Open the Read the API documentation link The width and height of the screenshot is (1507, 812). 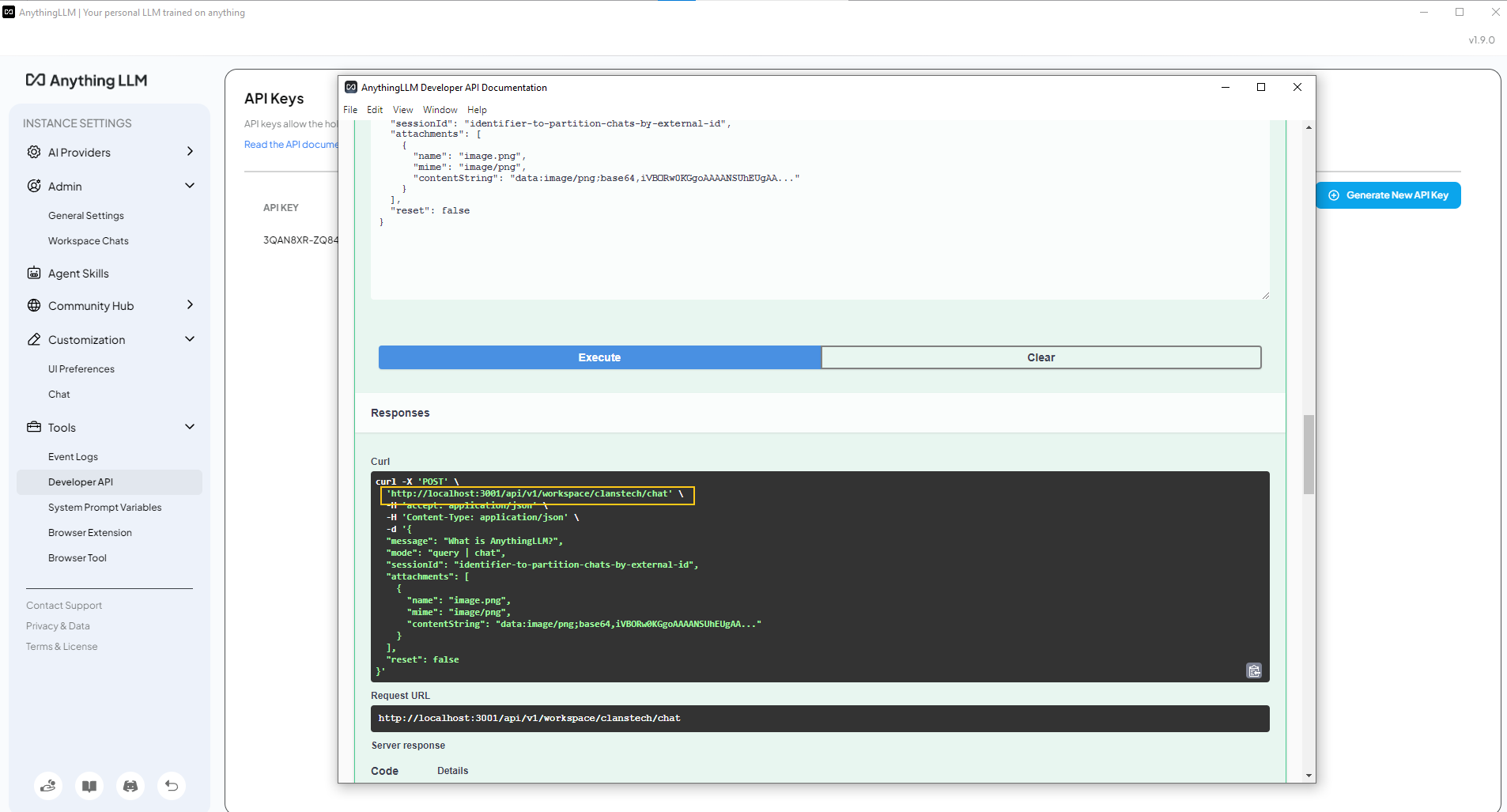291,144
